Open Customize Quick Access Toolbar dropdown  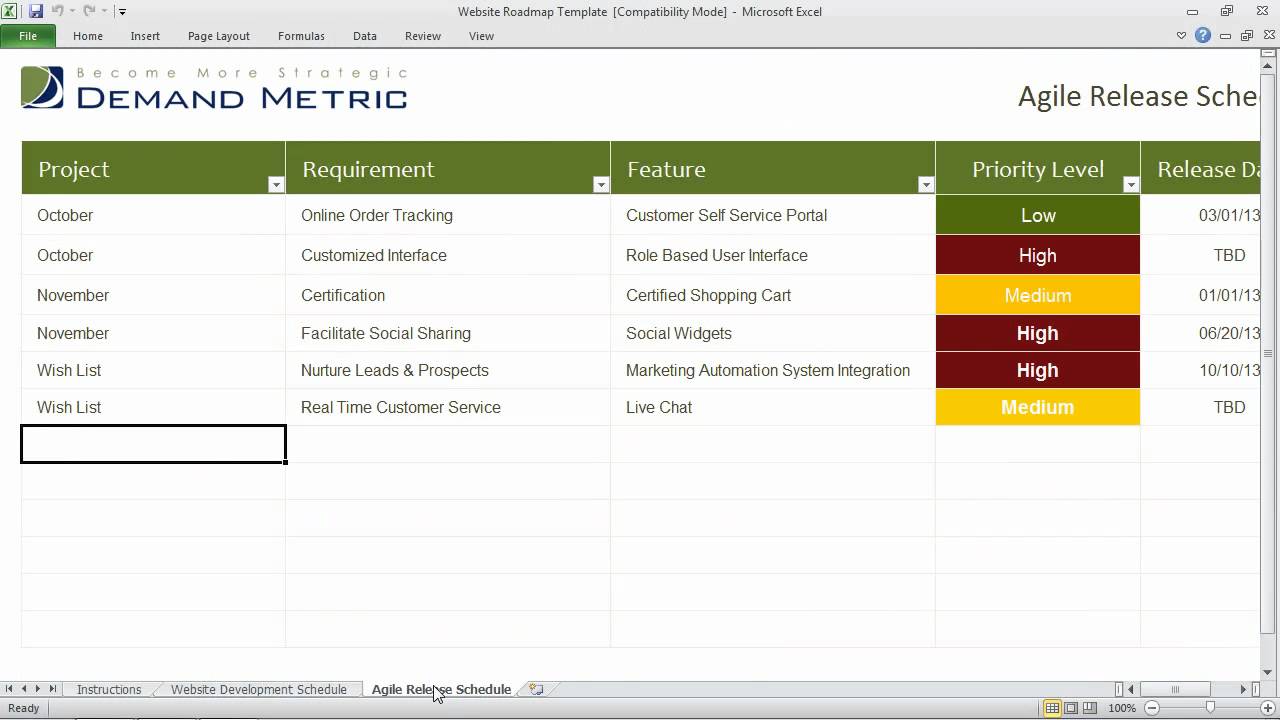122,12
